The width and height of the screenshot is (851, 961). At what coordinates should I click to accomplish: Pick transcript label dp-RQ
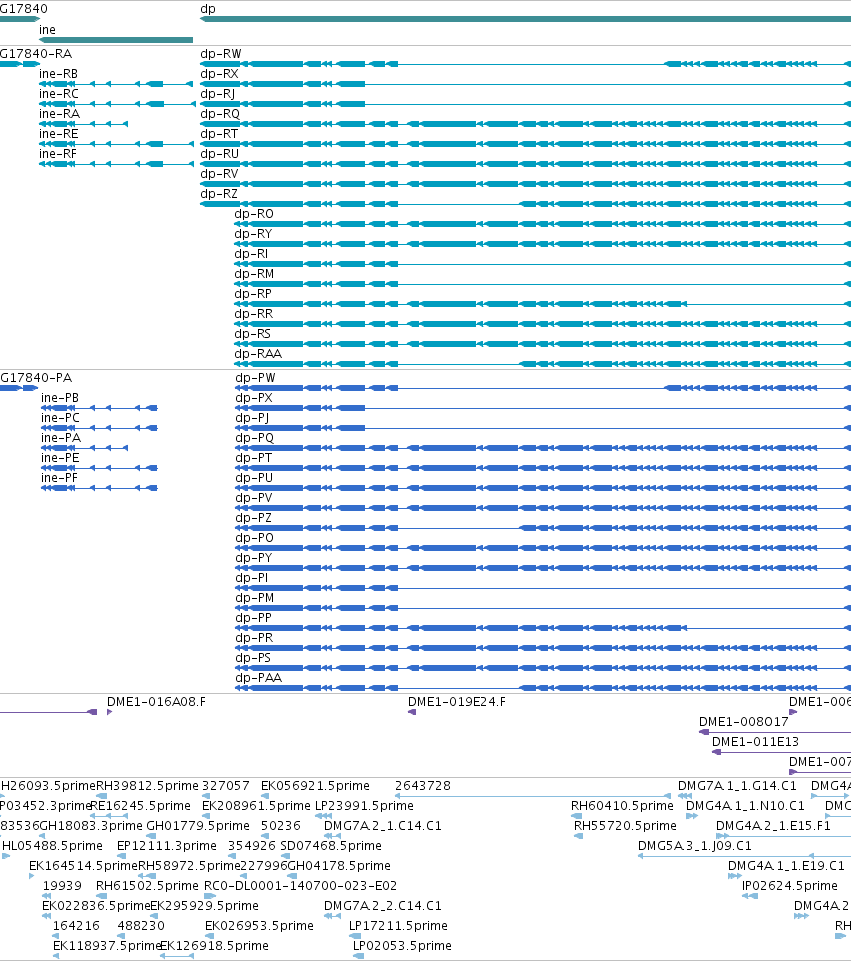point(220,114)
